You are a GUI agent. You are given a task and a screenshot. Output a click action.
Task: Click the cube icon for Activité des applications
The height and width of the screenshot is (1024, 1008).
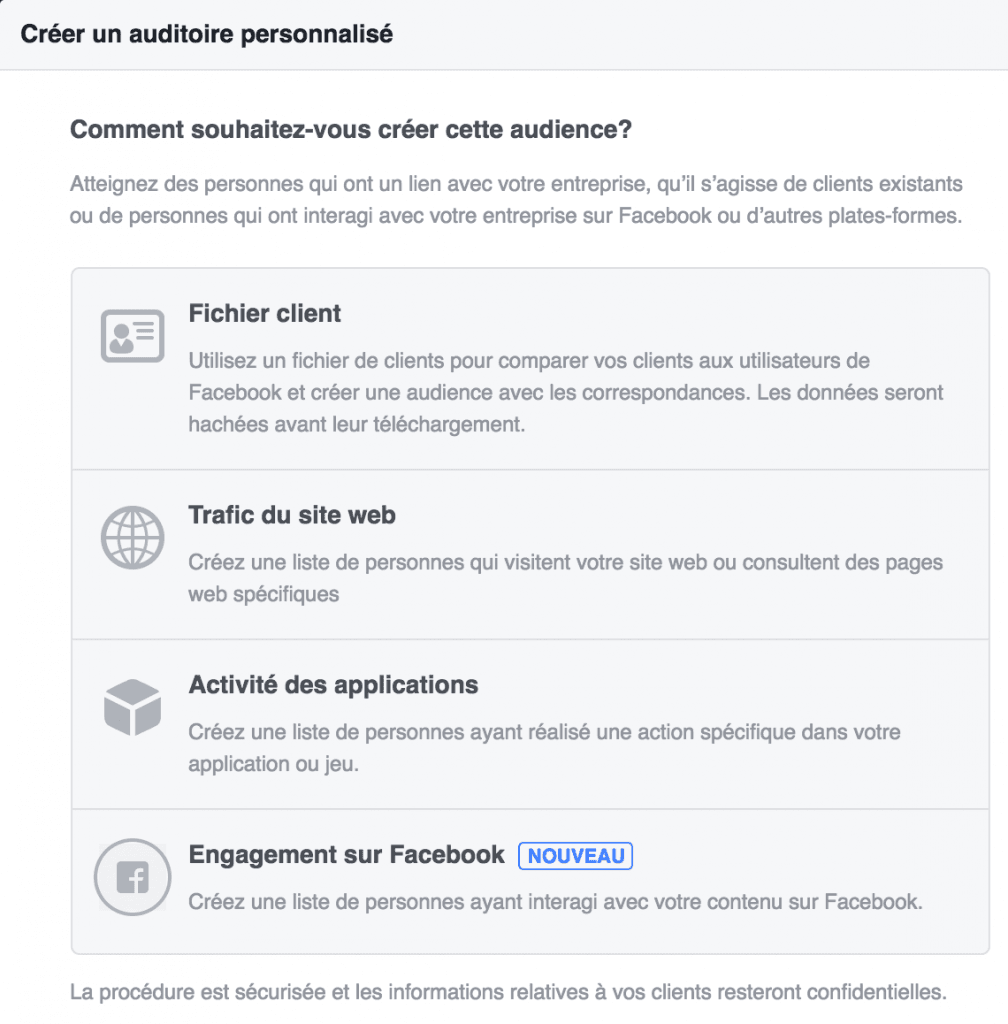click(132, 708)
